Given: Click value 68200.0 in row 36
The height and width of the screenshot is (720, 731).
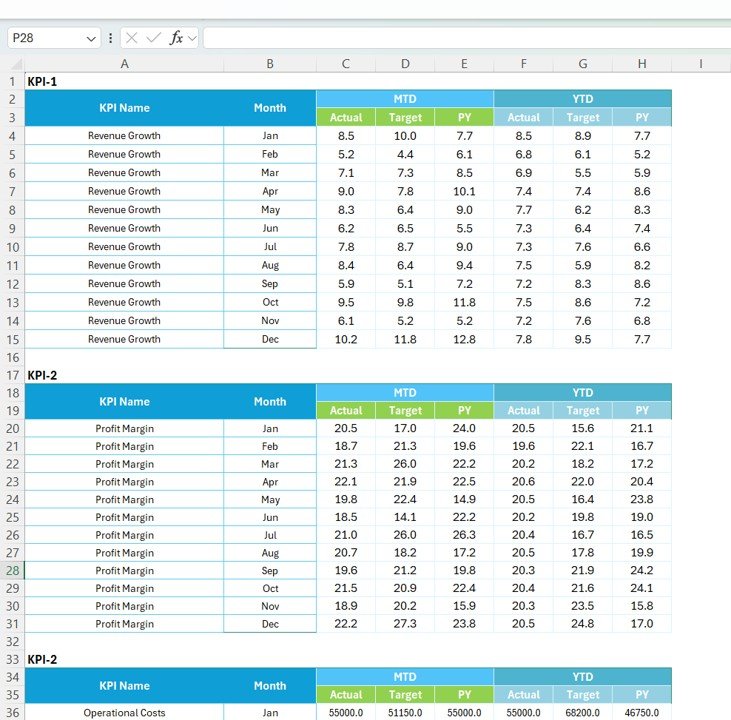Looking at the screenshot, I should [x=583, y=713].
